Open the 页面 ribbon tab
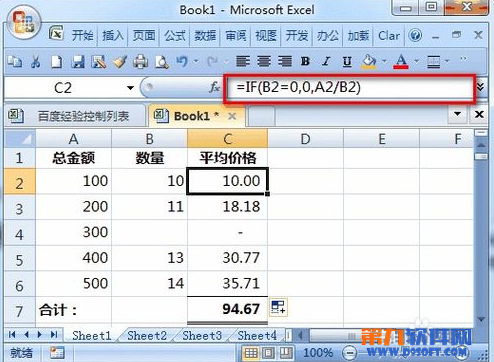 144,35
